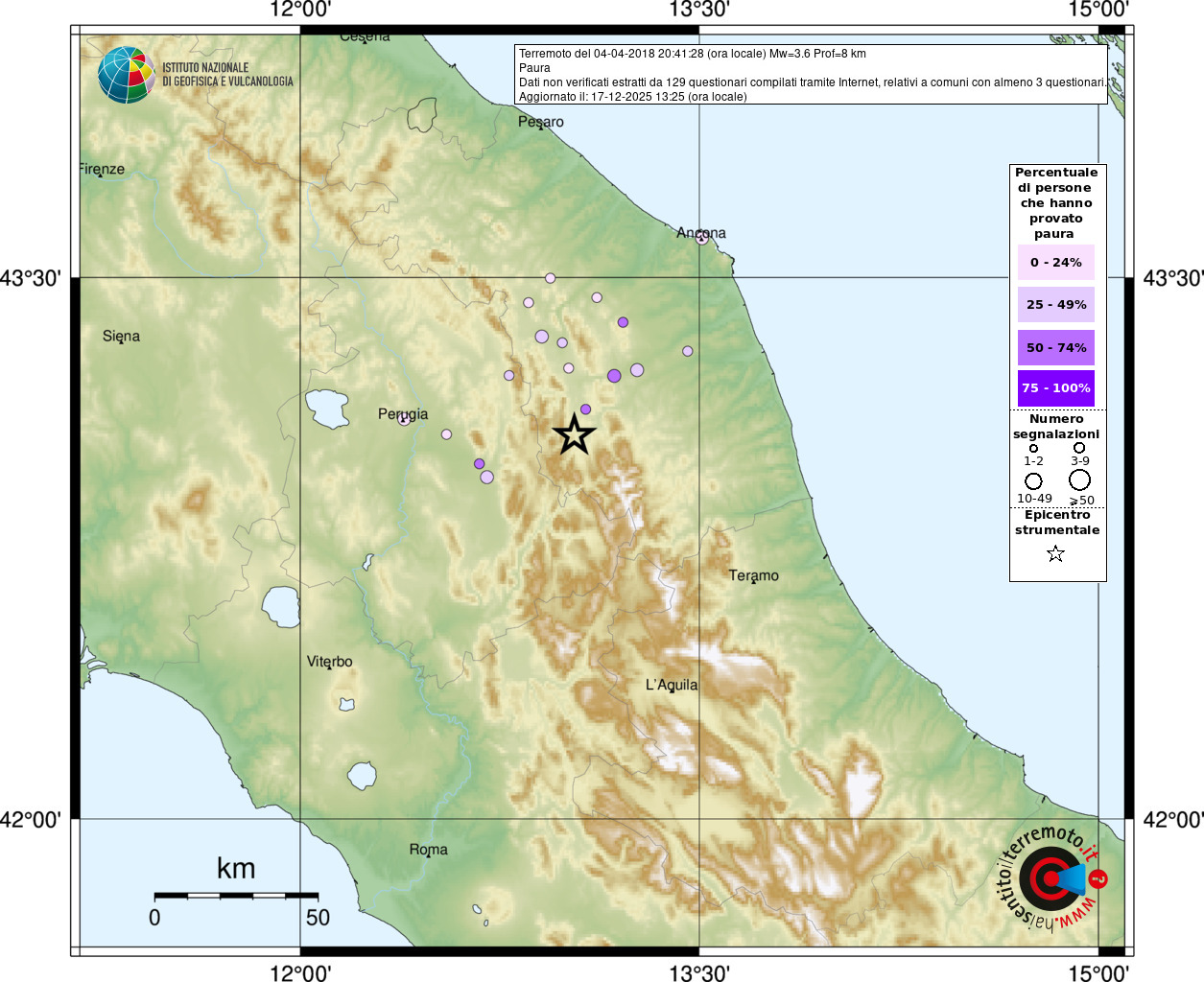Select the 75 - 100% legend swatch
Image resolution: width=1204 pixels, height=982 pixels.
click(x=1056, y=388)
